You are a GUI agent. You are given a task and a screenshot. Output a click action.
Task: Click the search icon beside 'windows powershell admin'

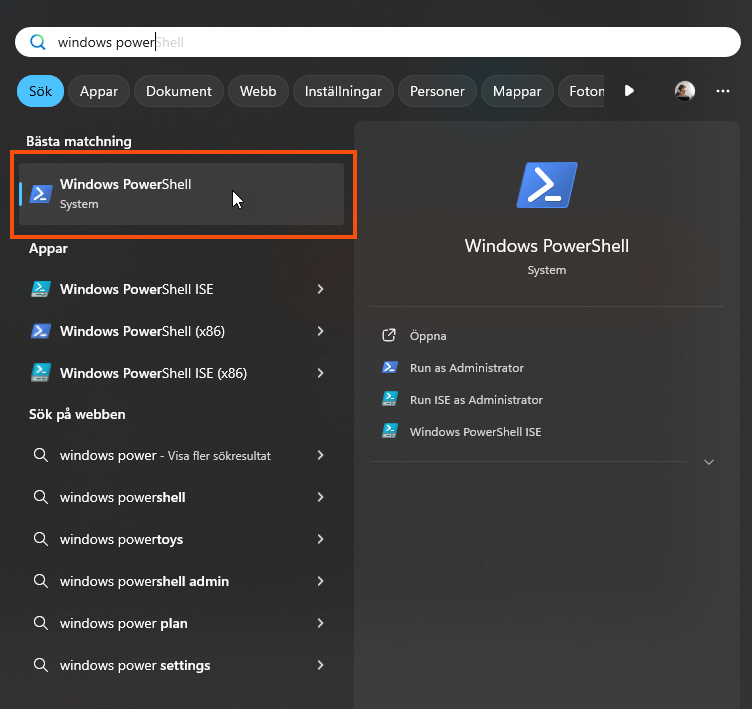tap(41, 581)
